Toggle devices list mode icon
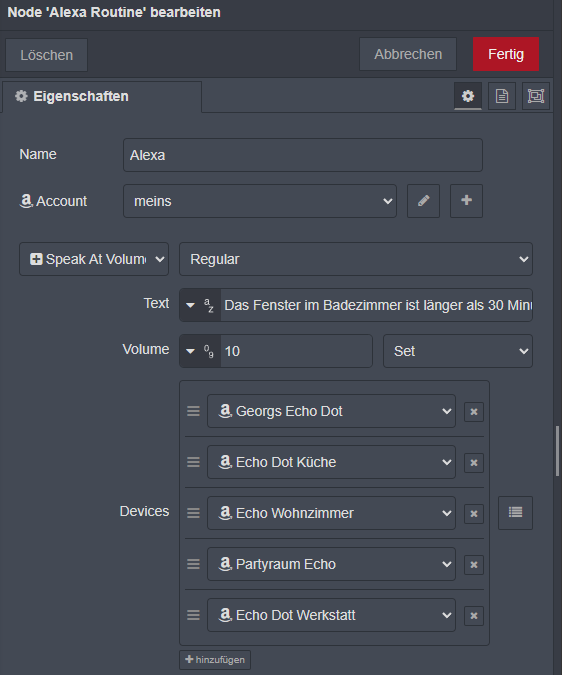562x675 pixels. [x=515, y=512]
